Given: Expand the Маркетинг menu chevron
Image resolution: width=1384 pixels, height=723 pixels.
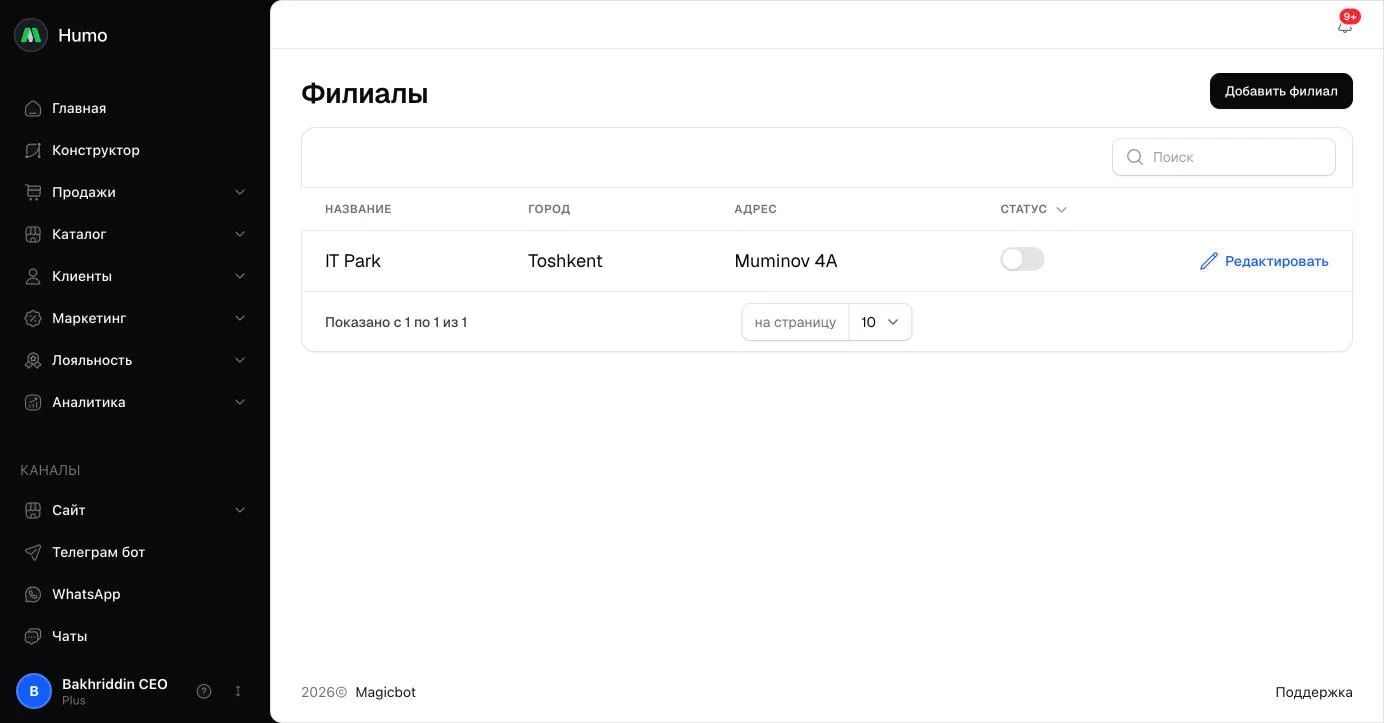Looking at the screenshot, I should pyautogui.click(x=240, y=318).
